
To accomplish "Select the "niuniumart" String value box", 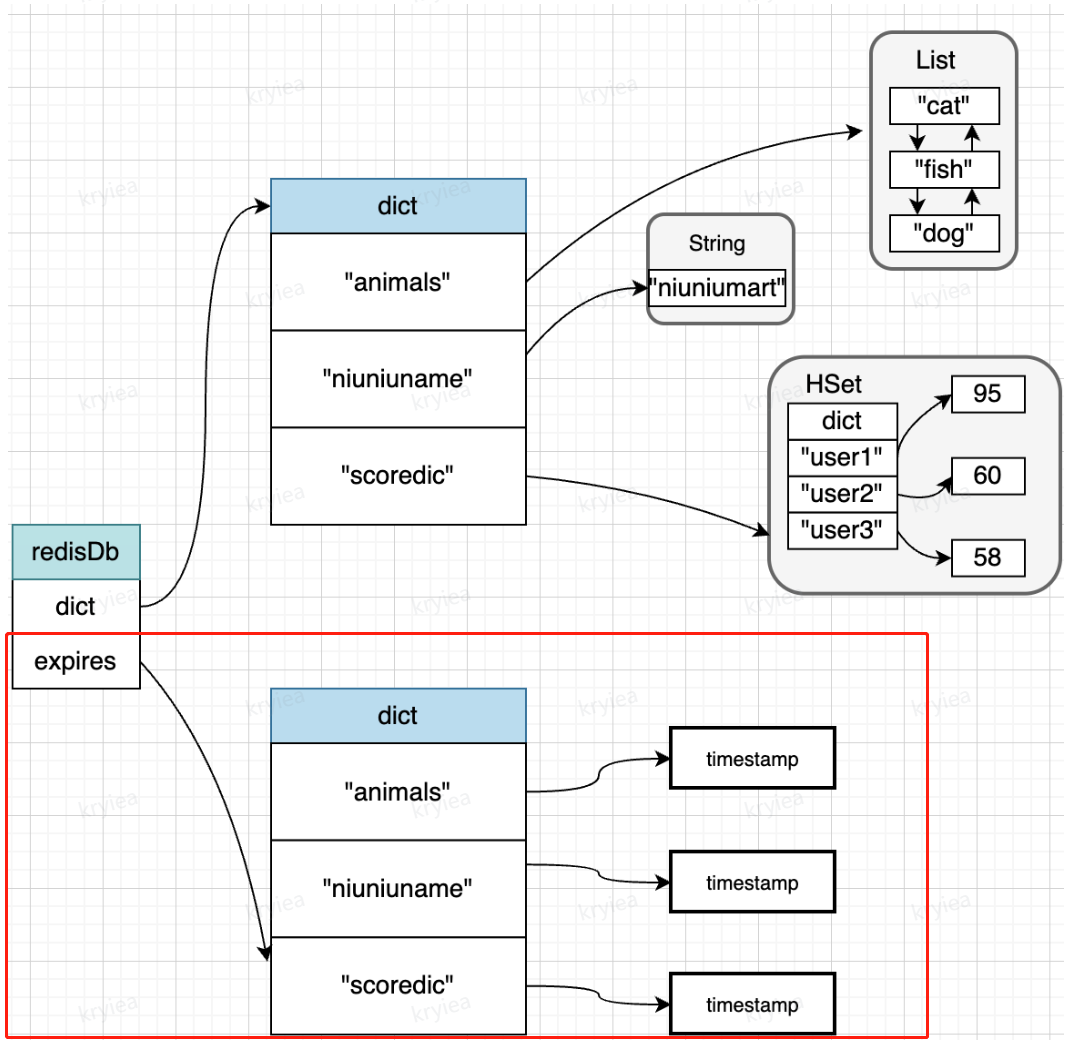I will click(x=718, y=289).
